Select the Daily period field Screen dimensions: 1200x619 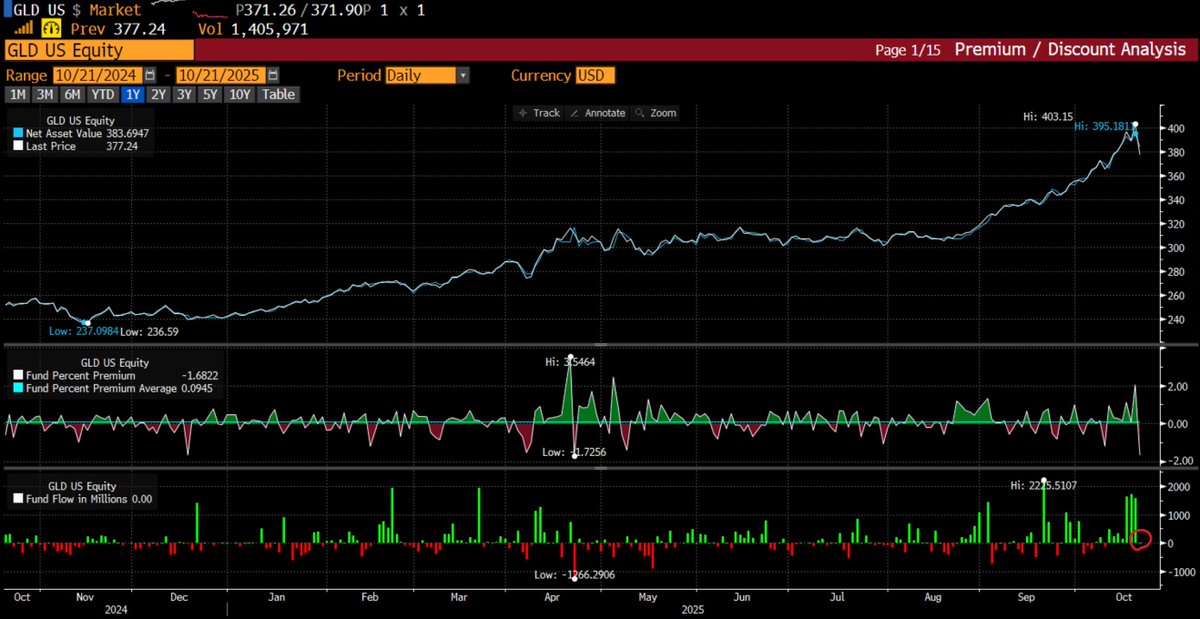point(421,75)
